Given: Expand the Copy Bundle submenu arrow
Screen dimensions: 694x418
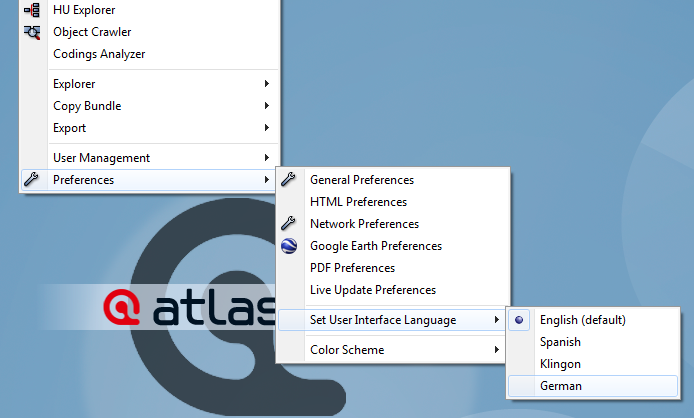Looking at the screenshot, I should [x=266, y=105].
